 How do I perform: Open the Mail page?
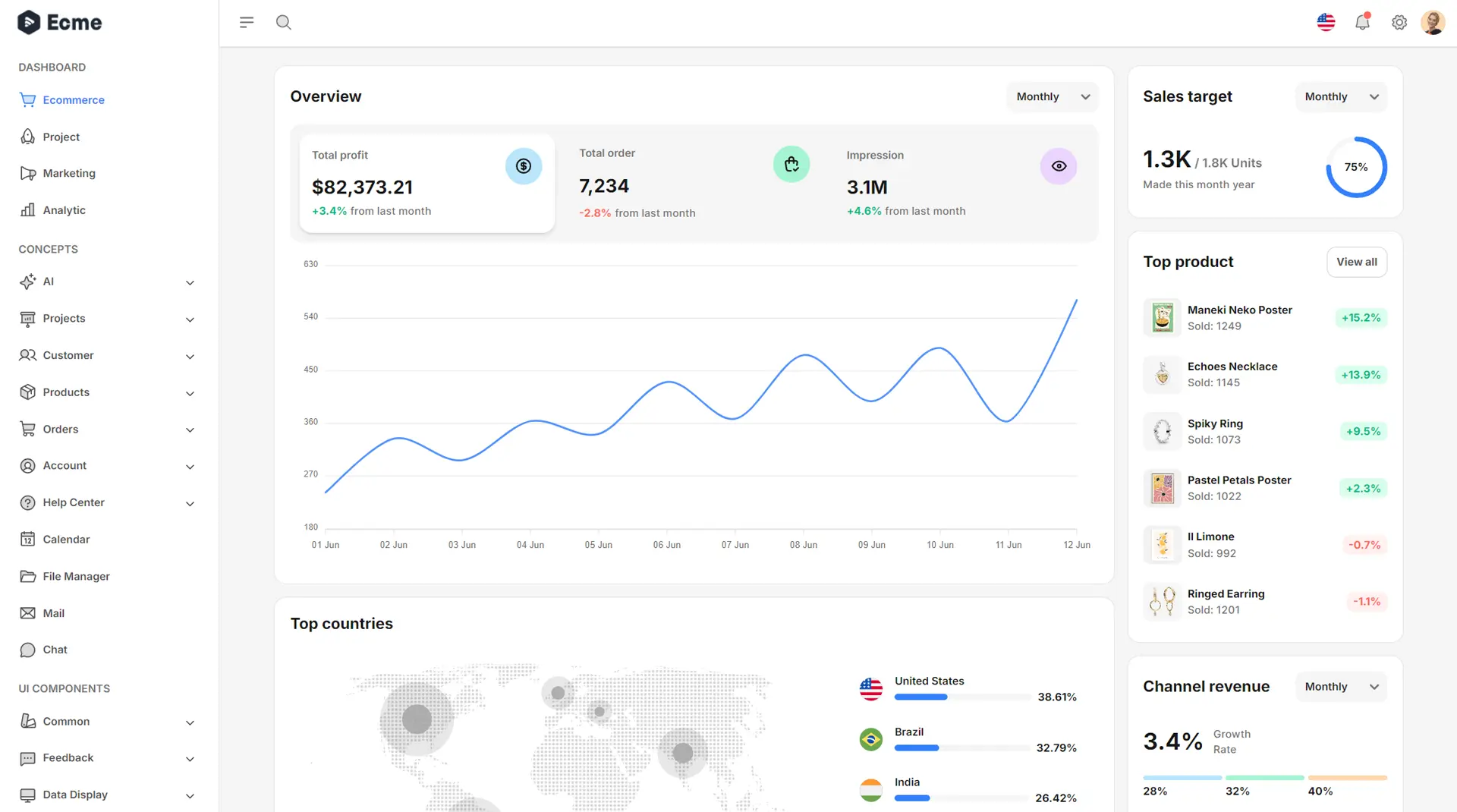(52, 613)
